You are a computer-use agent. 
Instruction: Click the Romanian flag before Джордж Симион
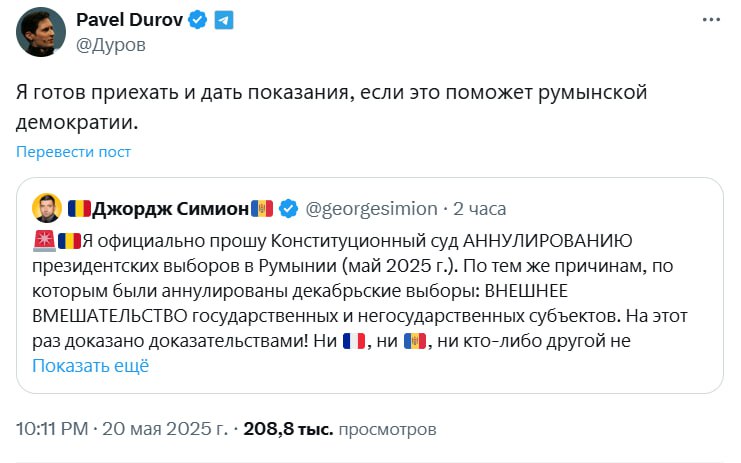tap(79, 208)
